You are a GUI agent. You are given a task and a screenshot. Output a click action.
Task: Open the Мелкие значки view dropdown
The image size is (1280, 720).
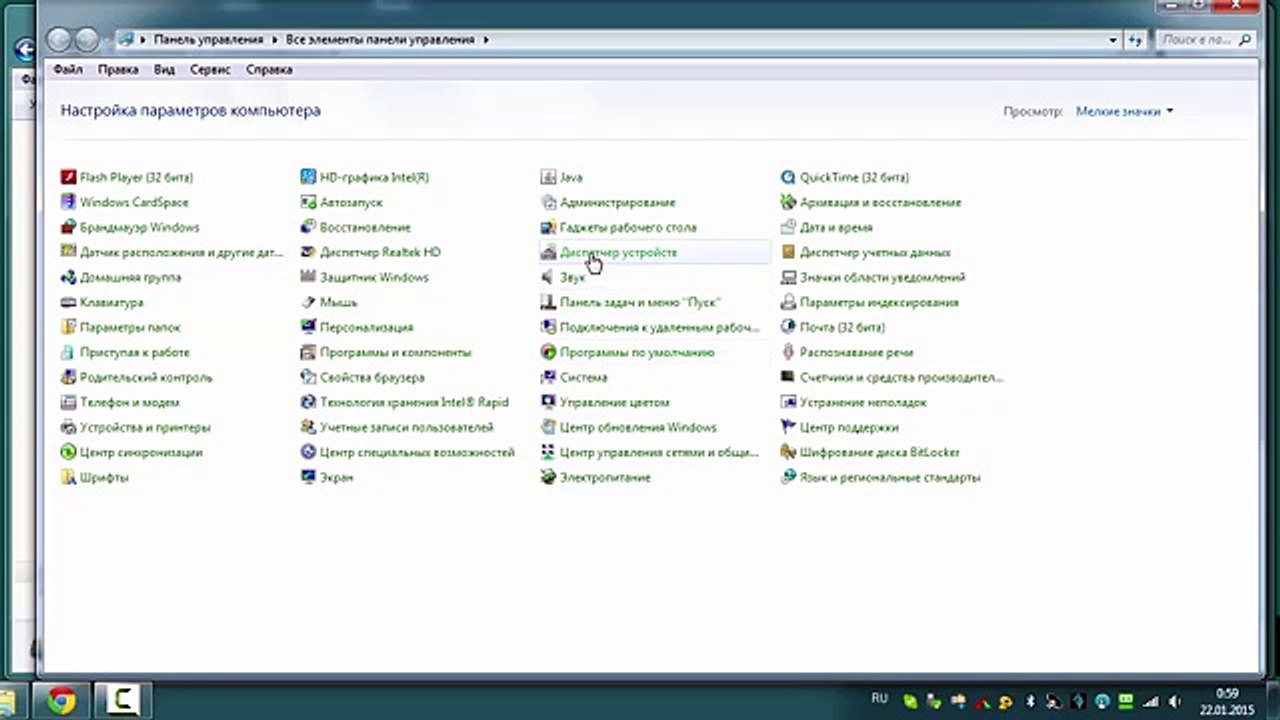(x=1124, y=111)
